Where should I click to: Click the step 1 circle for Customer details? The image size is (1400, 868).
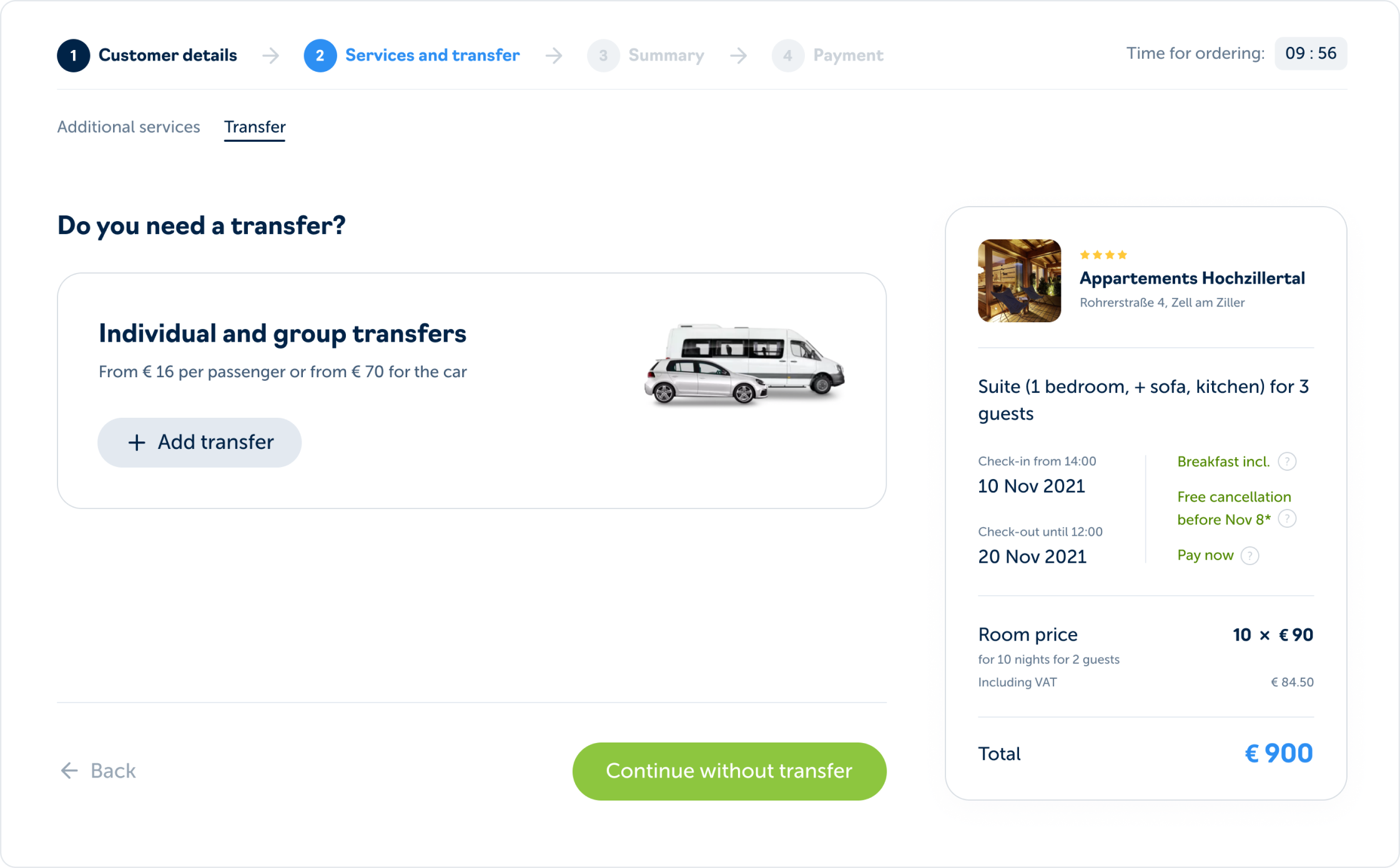(73, 56)
